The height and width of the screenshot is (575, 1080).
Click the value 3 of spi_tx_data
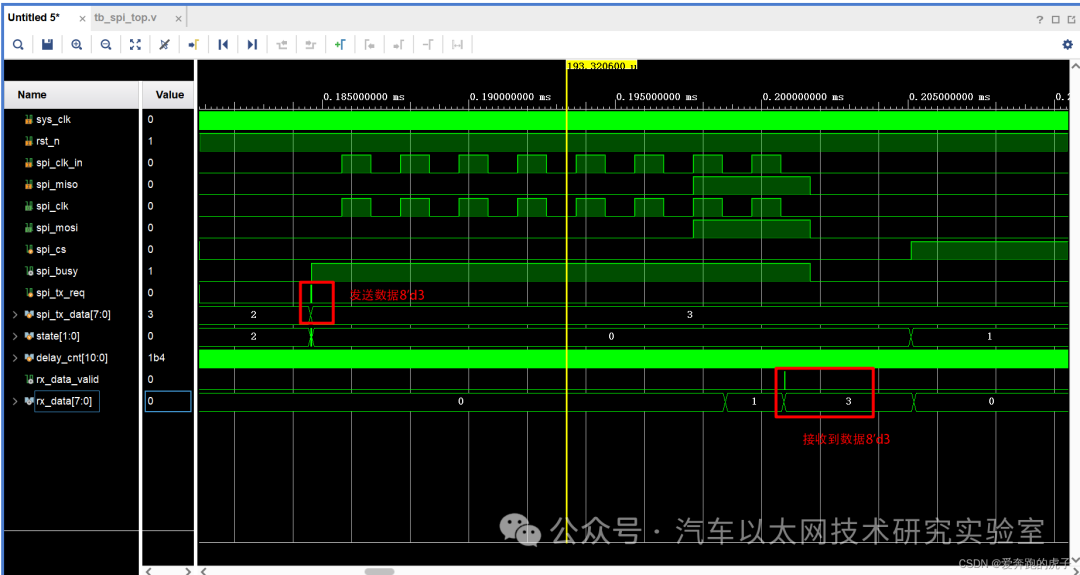(x=149, y=315)
